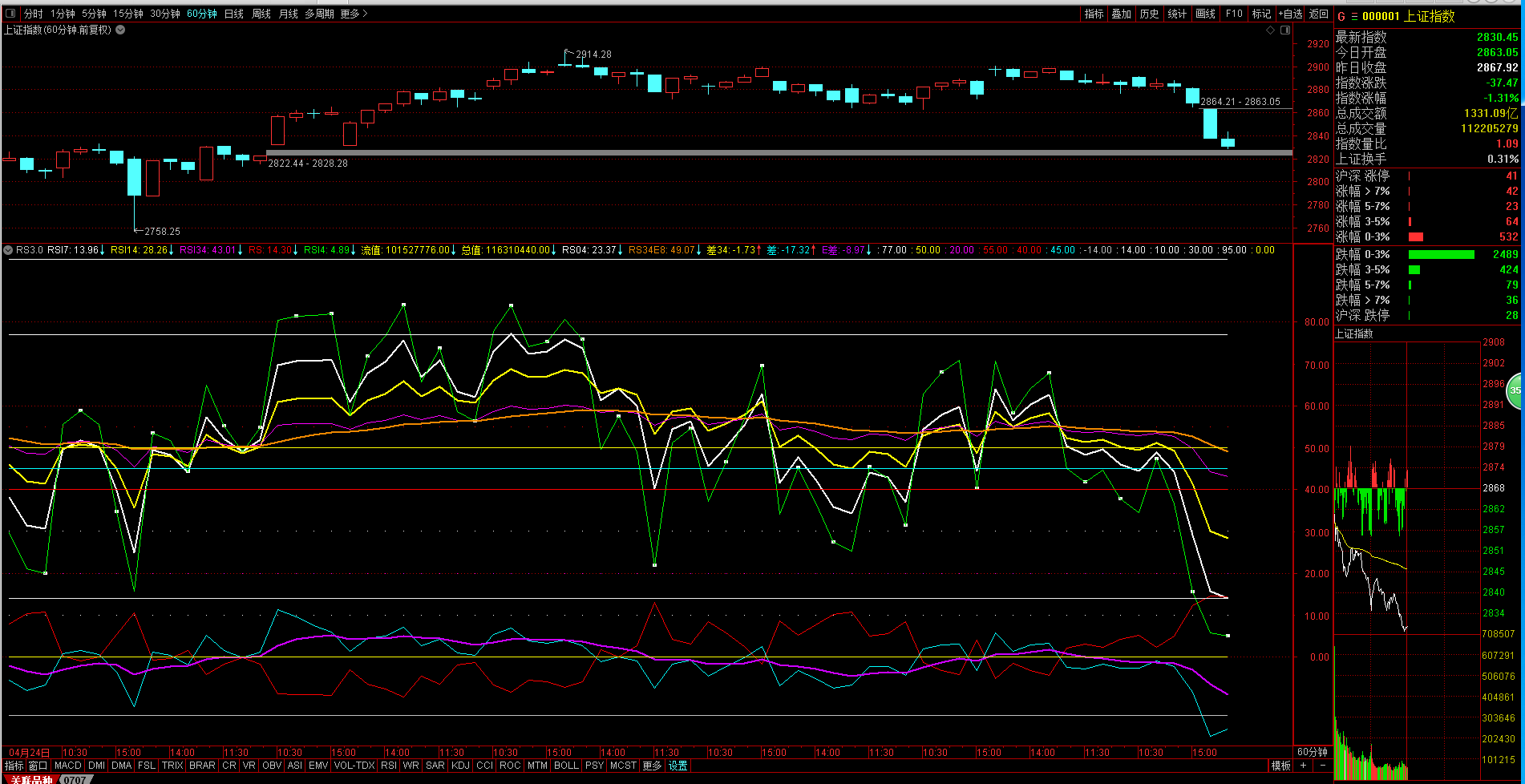Switch indicator to MTM
Image resolution: width=1525 pixels, height=784 pixels.
537,766
